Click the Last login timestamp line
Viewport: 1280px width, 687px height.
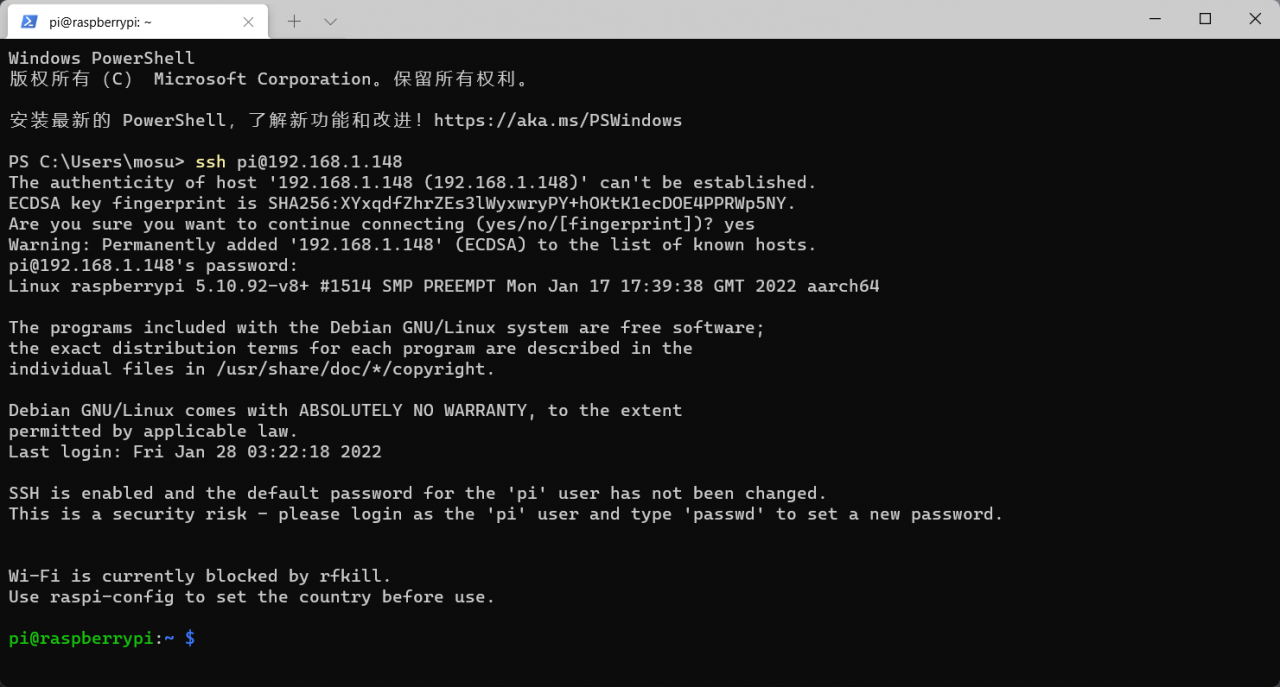[x=195, y=452]
